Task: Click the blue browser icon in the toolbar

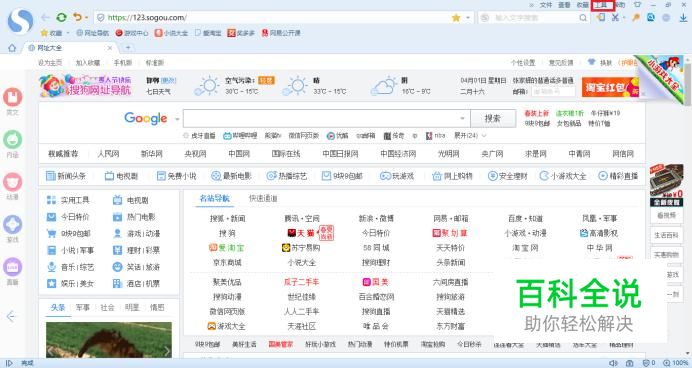Action: pos(651,18)
